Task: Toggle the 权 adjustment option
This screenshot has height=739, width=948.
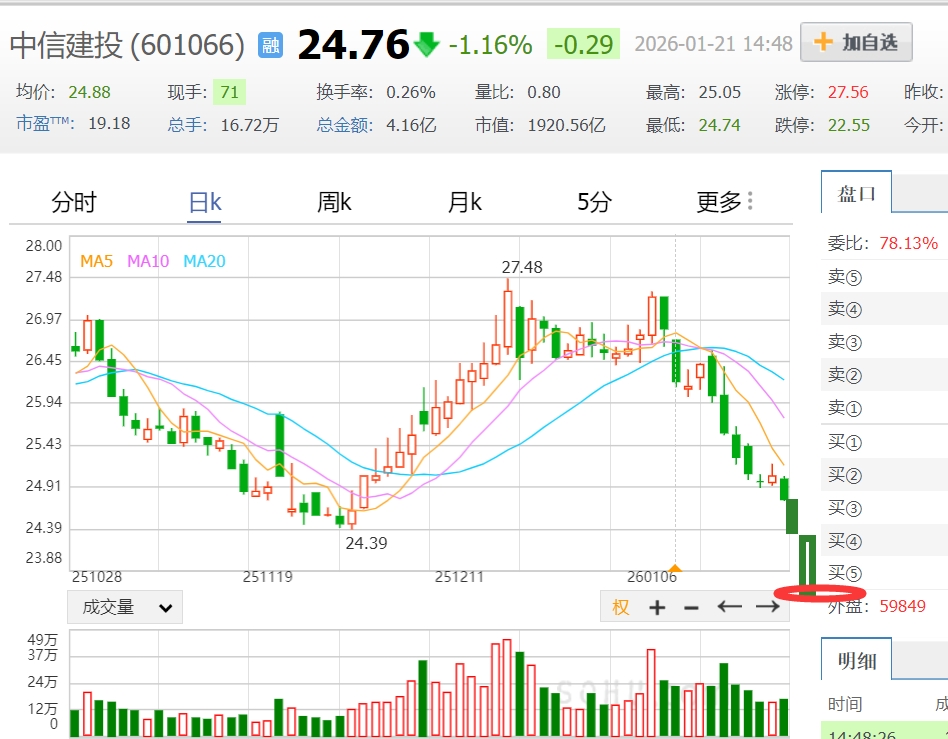Action: [x=620, y=607]
